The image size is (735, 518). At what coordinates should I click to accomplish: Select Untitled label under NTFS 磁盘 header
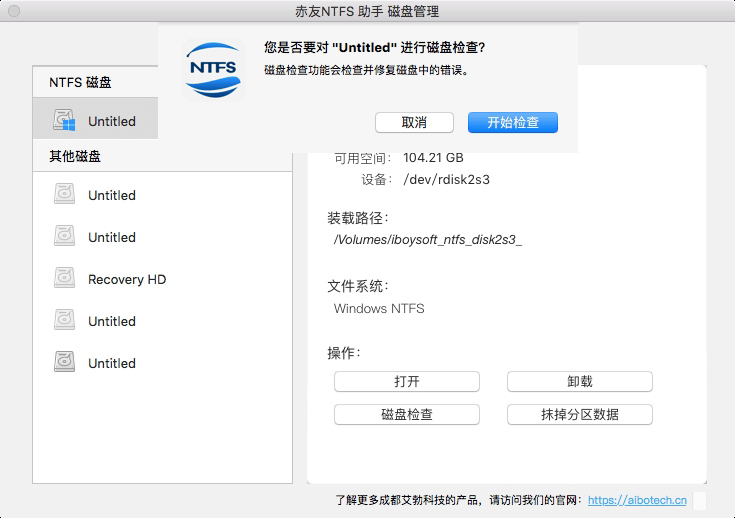click(x=112, y=121)
